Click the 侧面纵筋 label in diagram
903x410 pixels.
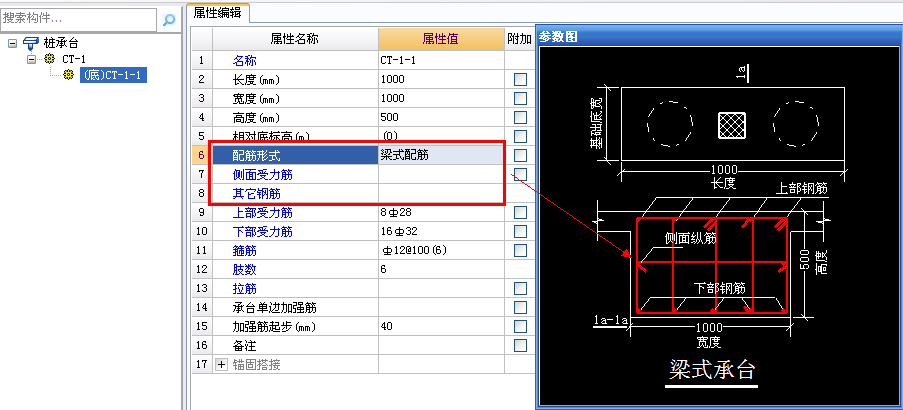691,238
